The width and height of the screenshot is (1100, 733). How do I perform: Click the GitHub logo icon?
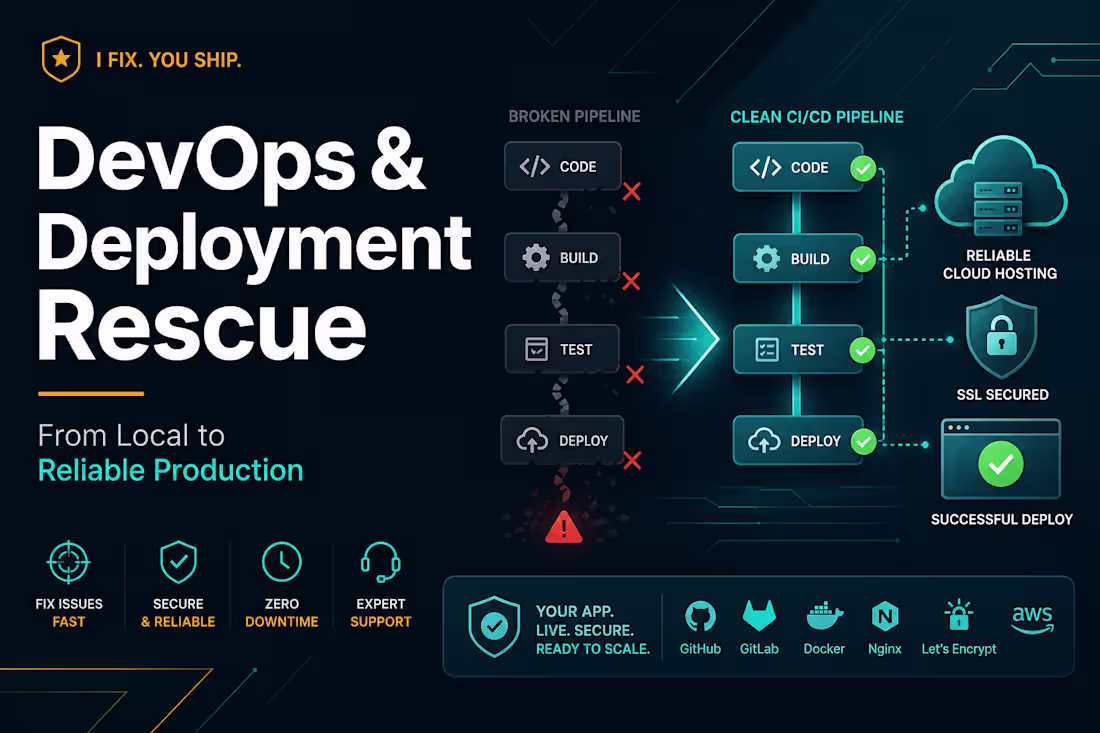(x=700, y=617)
